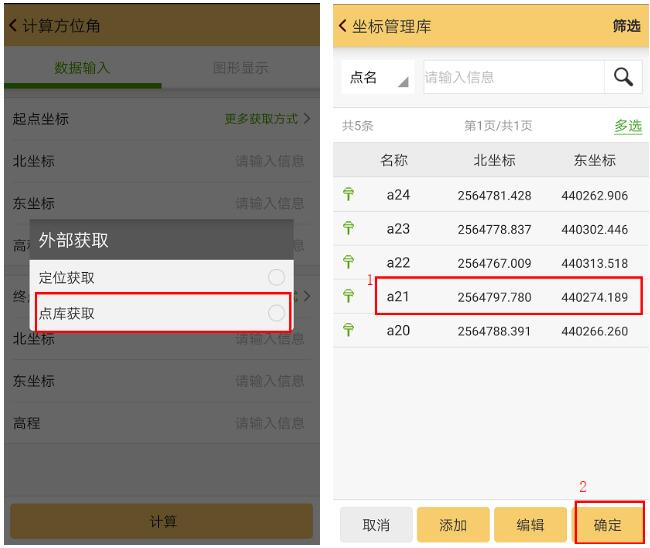
Task: Switch to the 数据输入 tab
Action: 82,68
